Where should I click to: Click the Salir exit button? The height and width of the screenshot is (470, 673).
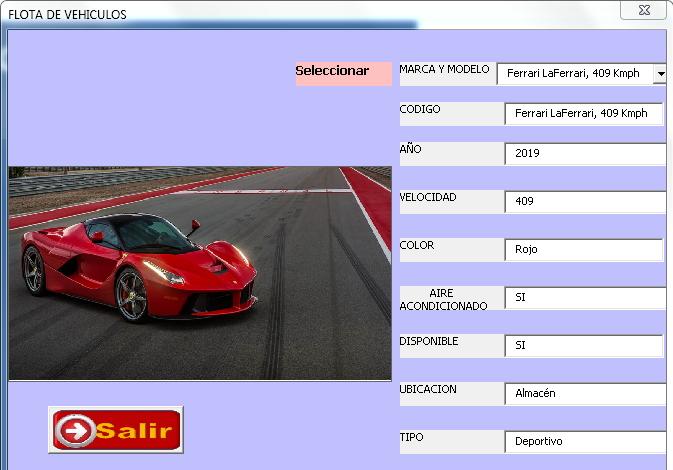pos(116,430)
